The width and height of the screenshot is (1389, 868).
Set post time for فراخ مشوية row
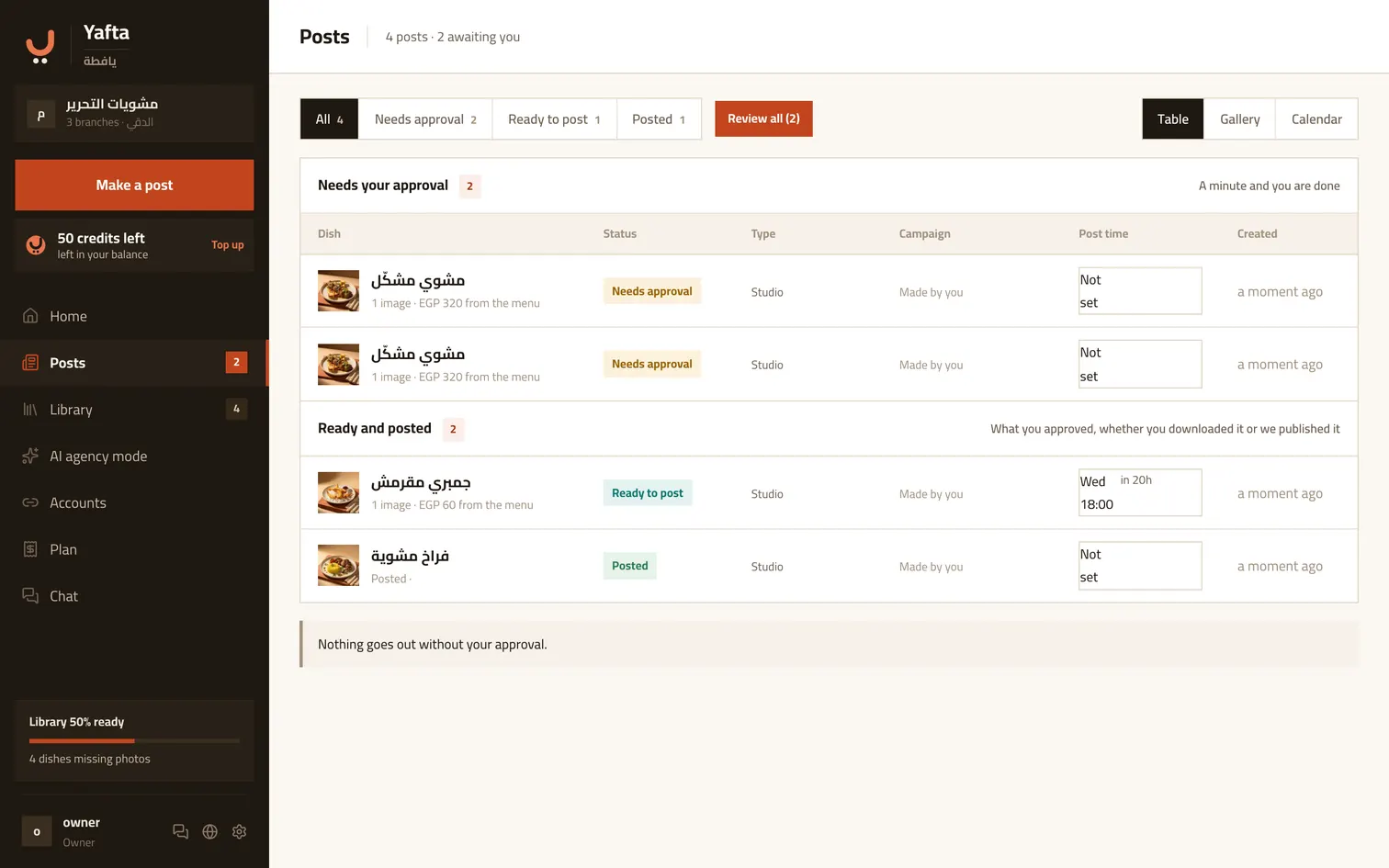(1140, 566)
